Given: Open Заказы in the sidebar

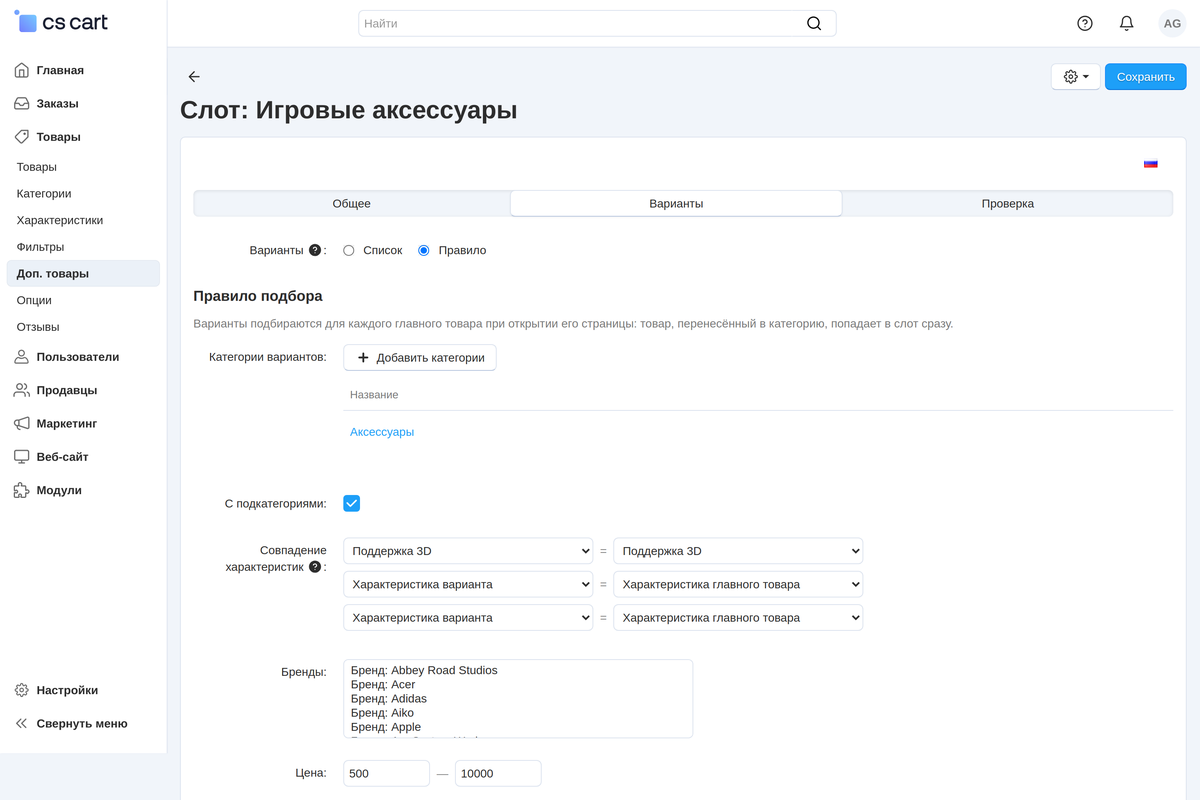Looking at the screenshot, I should [57, 103].
